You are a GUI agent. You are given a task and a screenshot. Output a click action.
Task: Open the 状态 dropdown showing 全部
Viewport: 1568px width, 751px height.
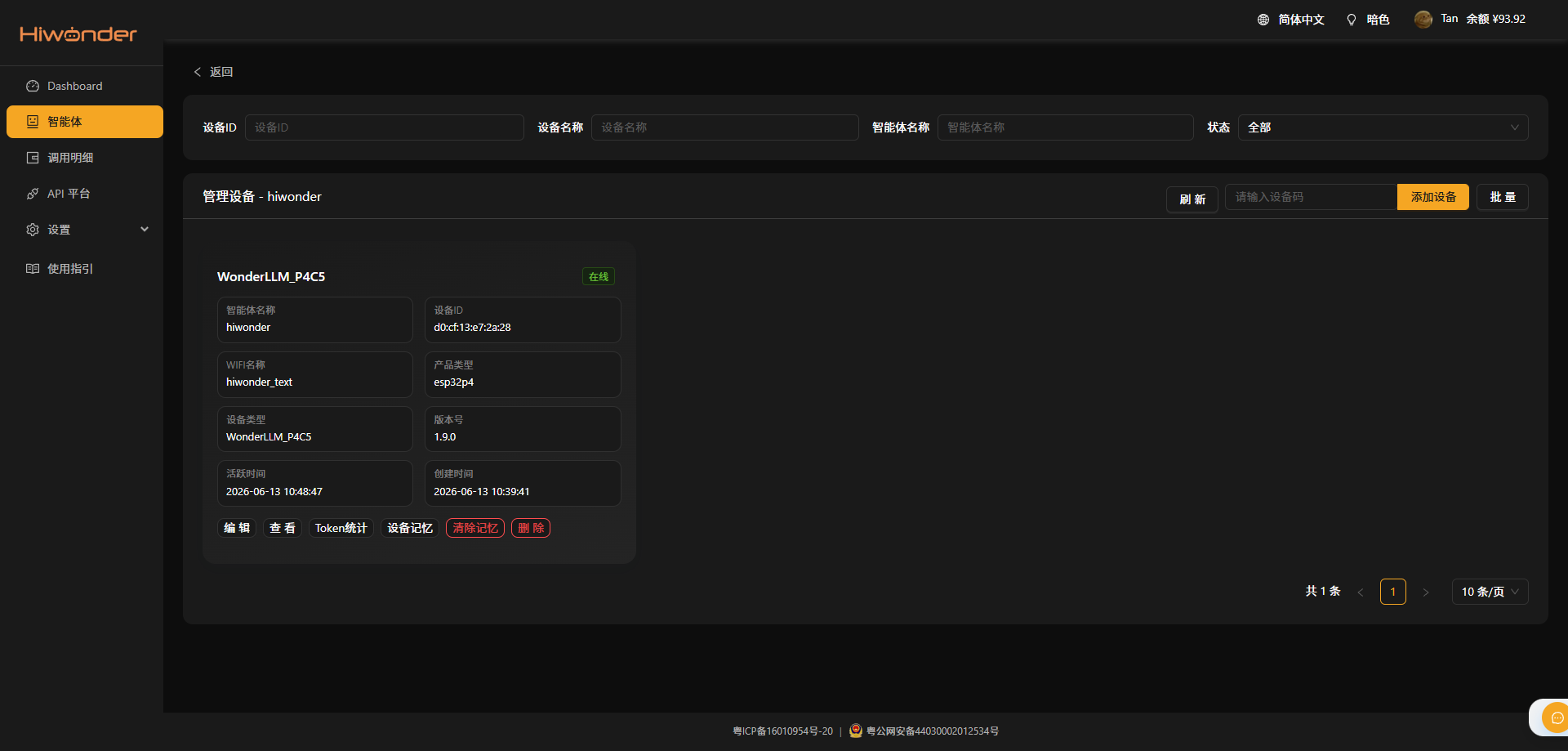(1383, 127)
